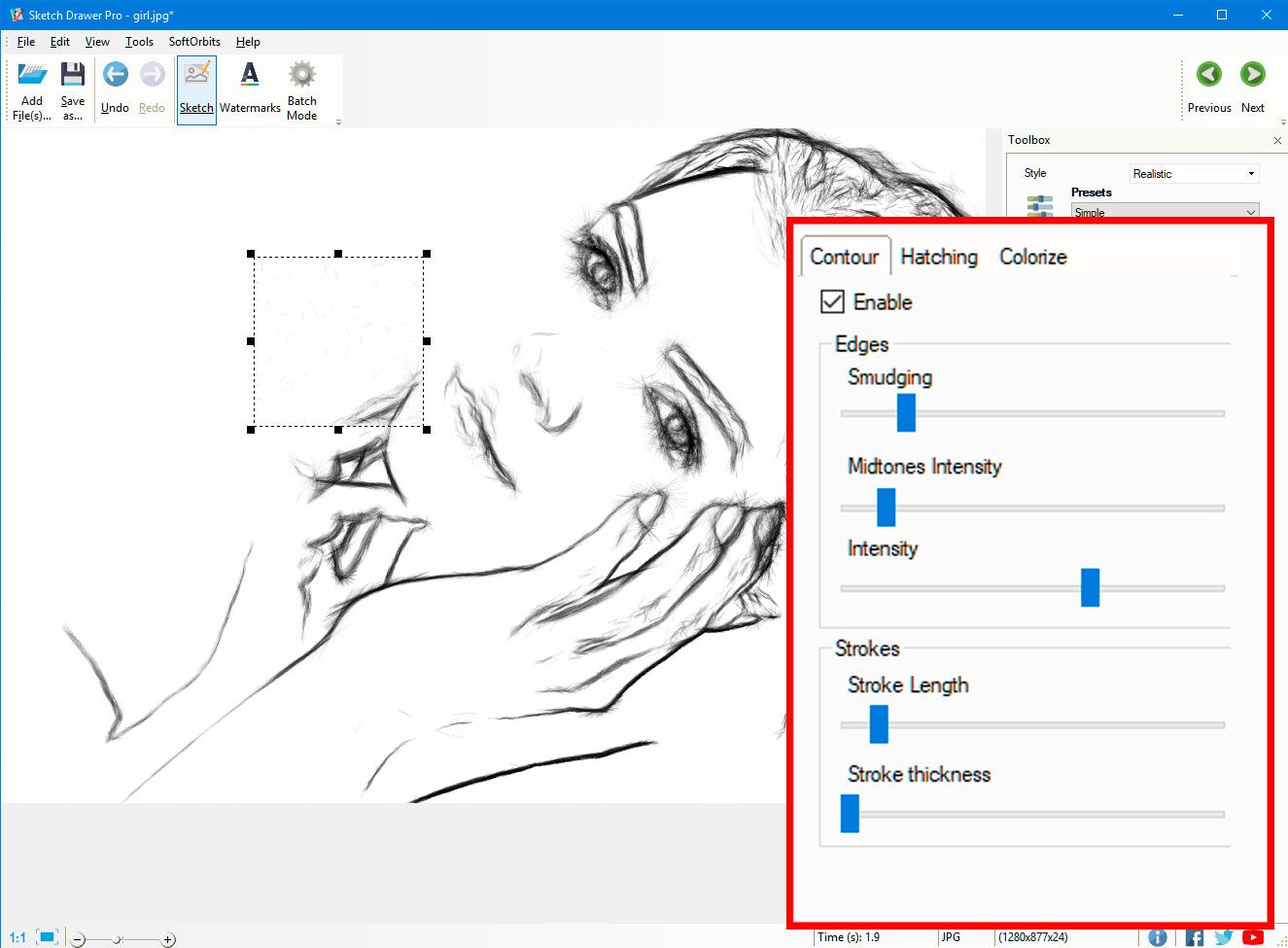Toggle the Enable checkbox on the Contour tab
Viewport: 1288px width, 948px height.
tap(832, 301)
